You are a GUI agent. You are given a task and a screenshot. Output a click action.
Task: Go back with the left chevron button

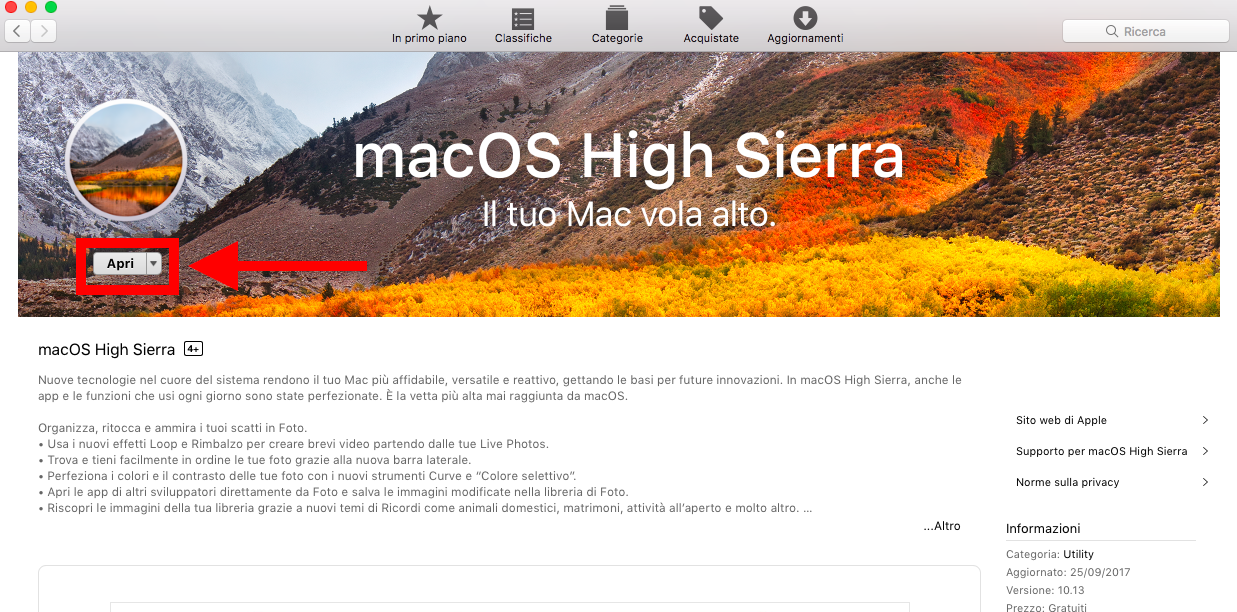pyautogui.click(x=17, y=31)
